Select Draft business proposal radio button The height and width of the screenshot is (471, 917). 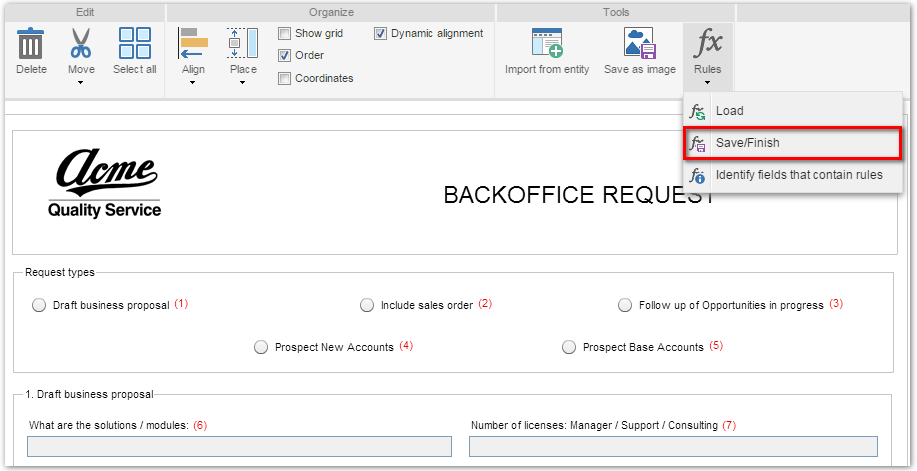pyautogui.click(x=39, y=305)
